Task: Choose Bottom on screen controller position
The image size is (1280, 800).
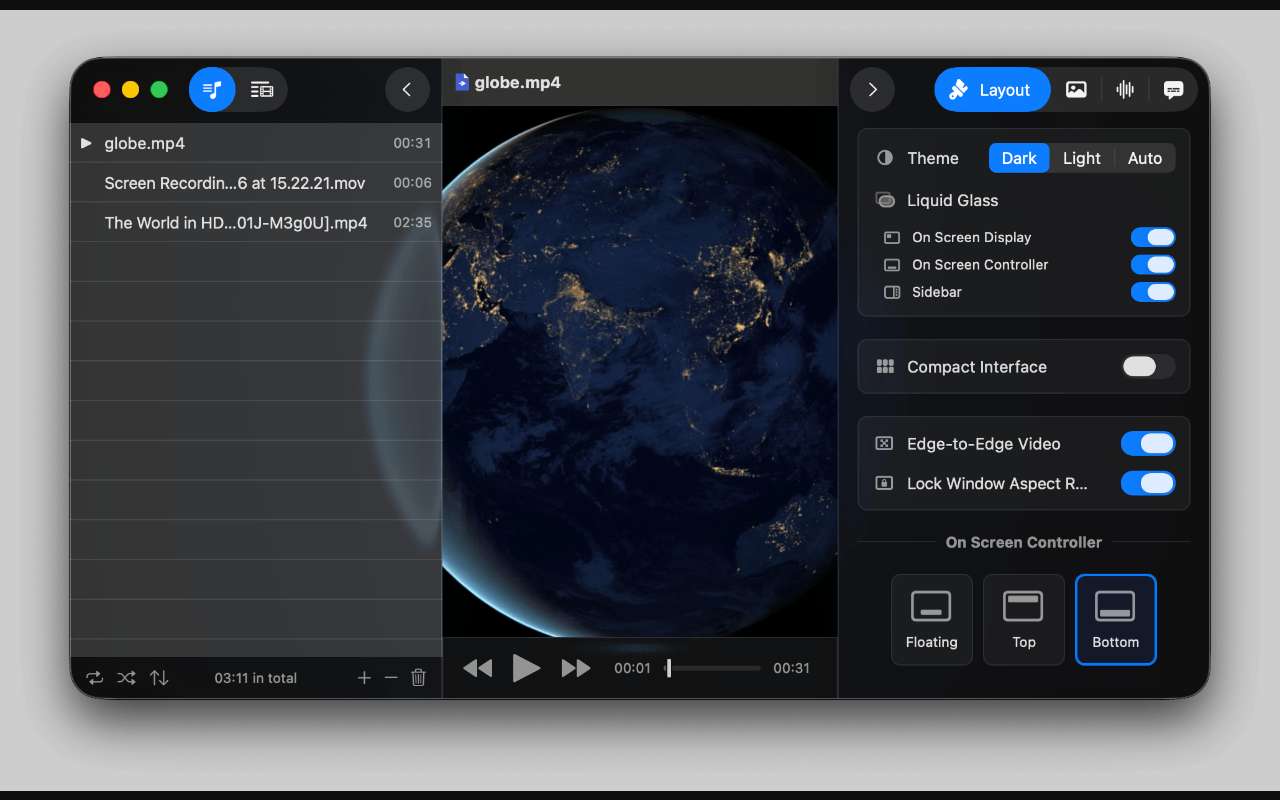Action: (x=1116, y=620)
